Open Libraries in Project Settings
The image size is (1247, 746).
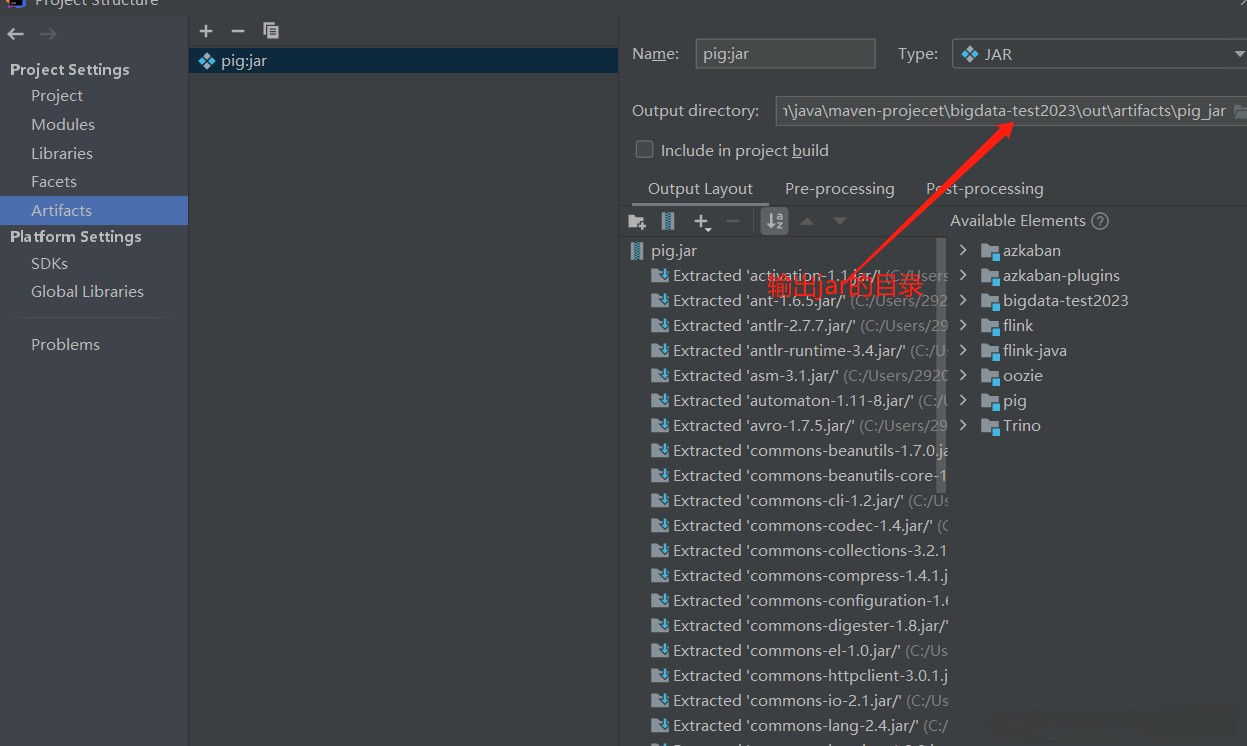pos(62,153)
